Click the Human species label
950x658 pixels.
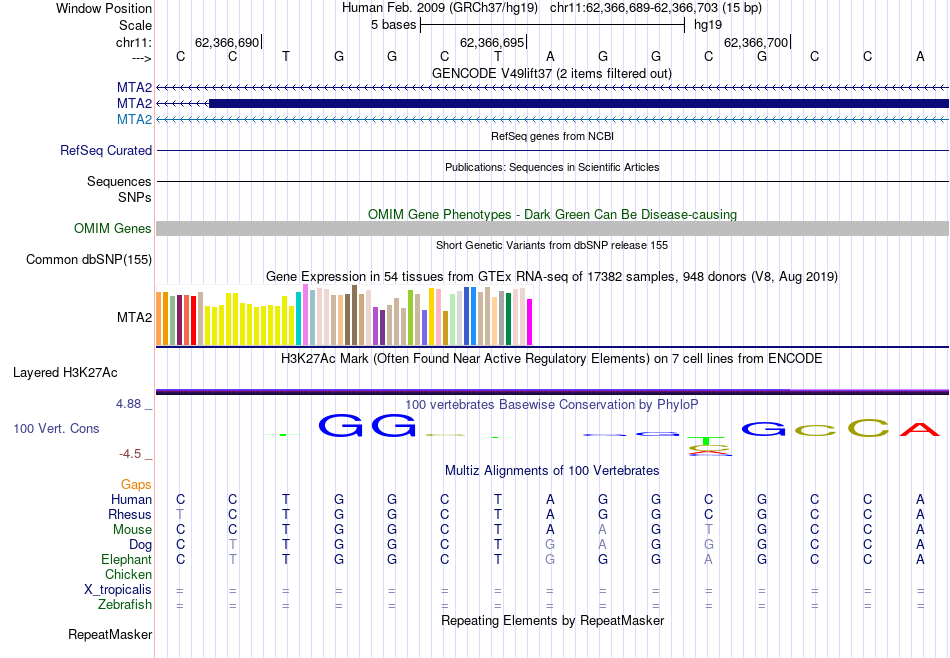click(131, 499)
